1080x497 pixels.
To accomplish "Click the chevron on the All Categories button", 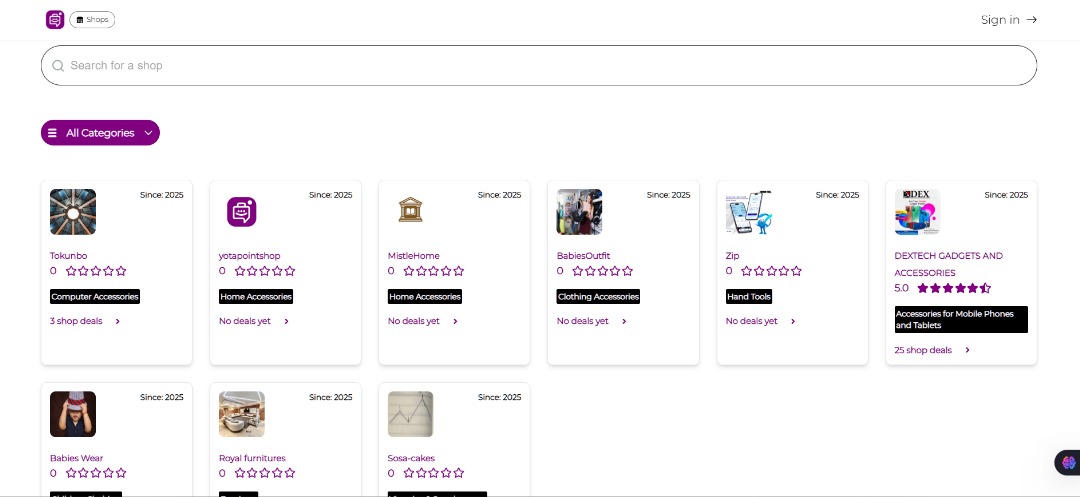I will [x=148, y=133].
